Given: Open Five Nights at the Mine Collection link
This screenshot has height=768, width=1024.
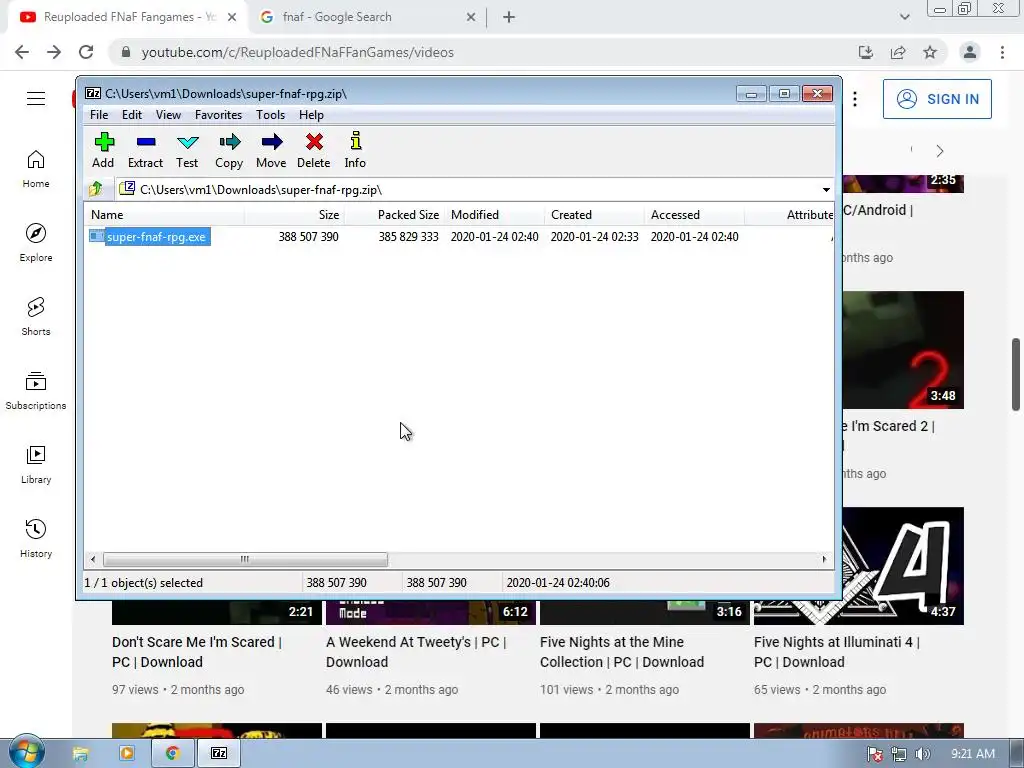Looking at the screenshot, I should [622, 652].
